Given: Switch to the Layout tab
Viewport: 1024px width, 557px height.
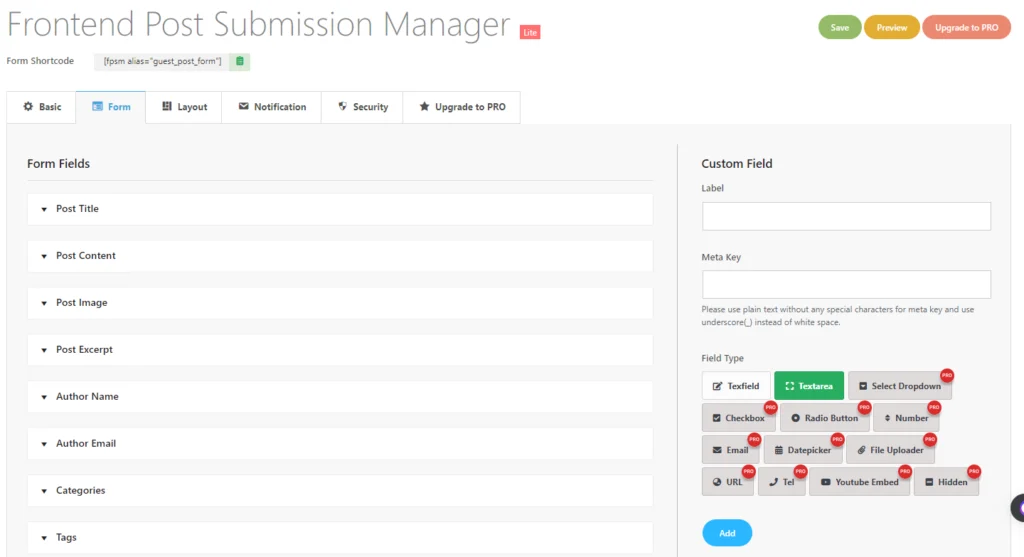Looking at the screenshot, I should click(x=185, y=107).
